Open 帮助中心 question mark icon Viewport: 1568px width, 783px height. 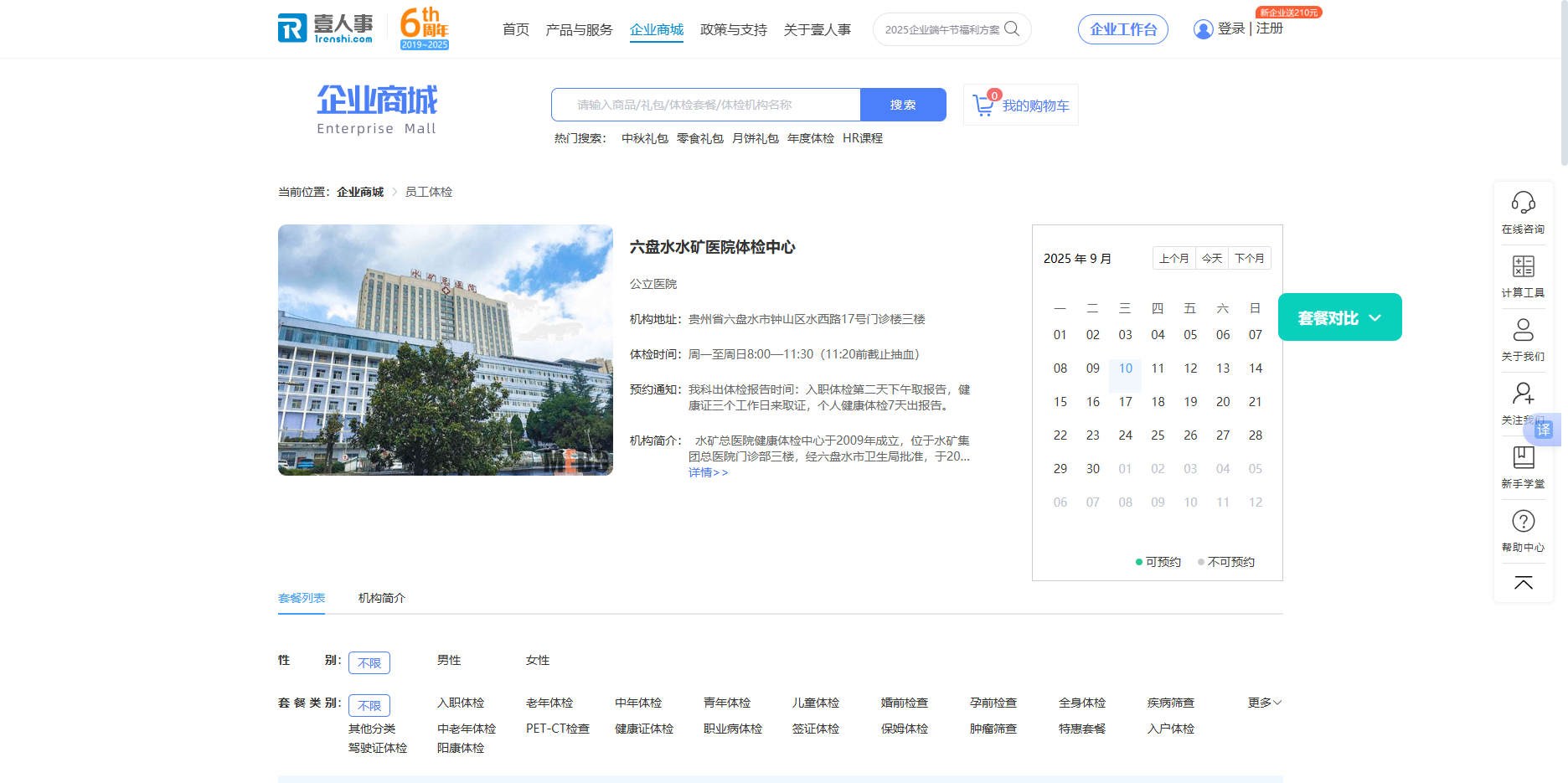[x=1523, y=521]
